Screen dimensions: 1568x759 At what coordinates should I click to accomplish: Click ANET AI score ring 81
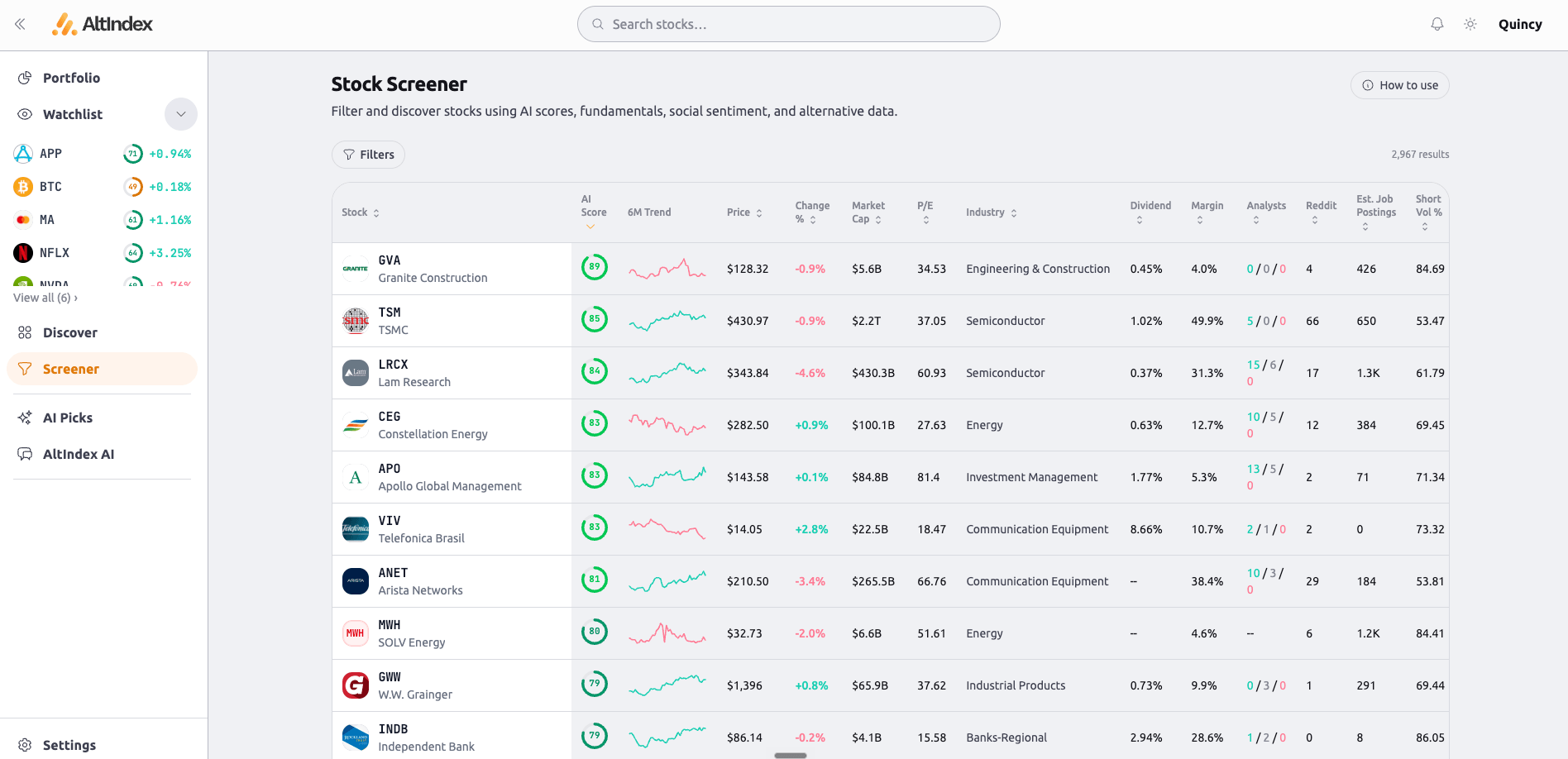[x=595, y=580]
